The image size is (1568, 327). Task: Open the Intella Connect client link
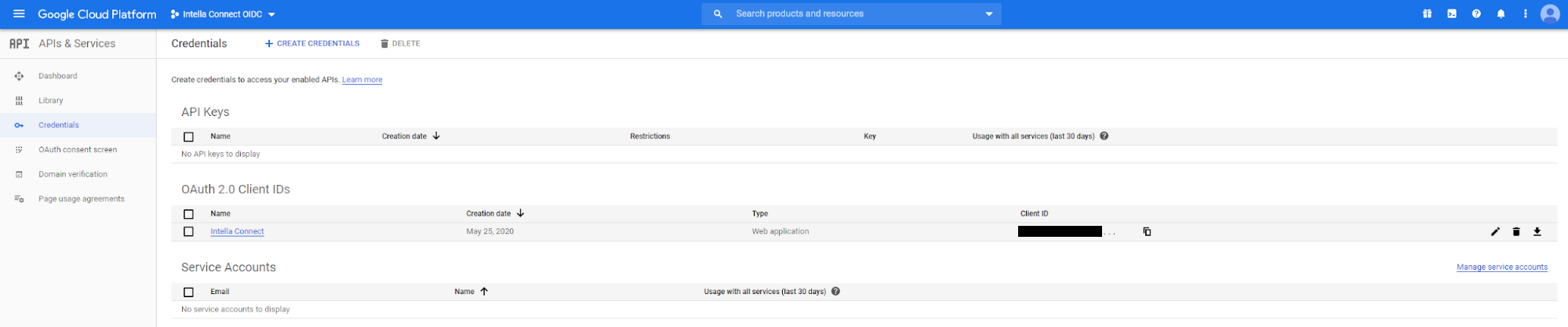(237, 231)
